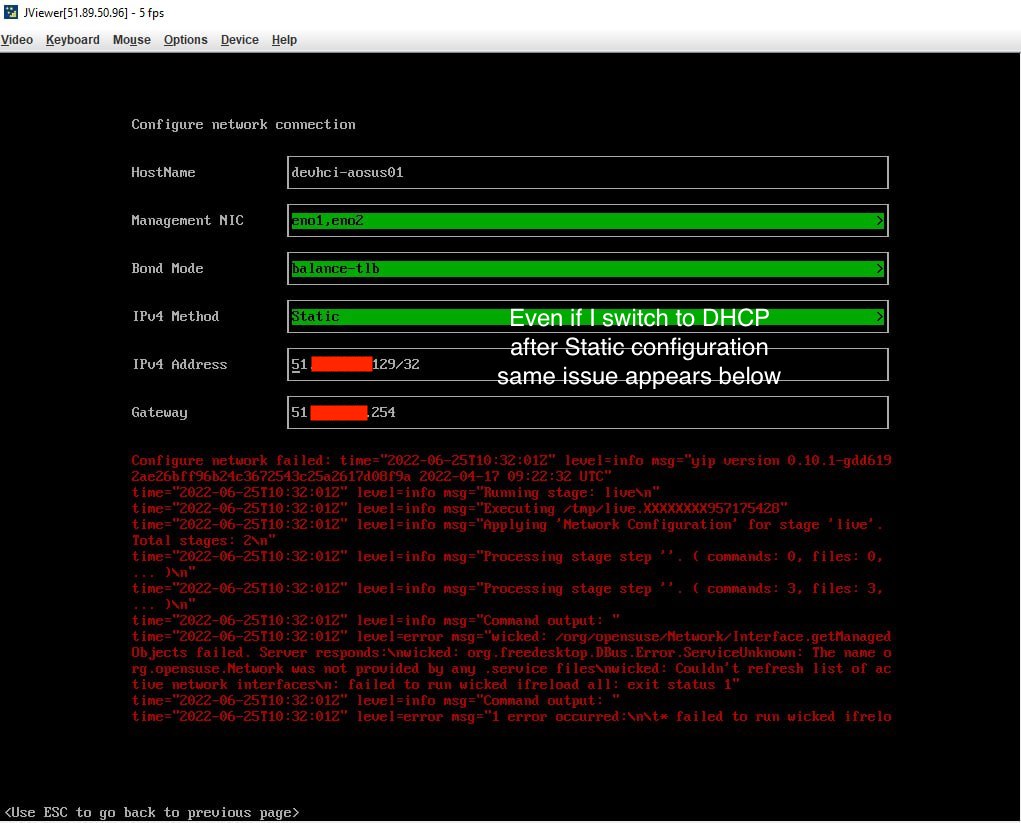Click the 'Running stage: live' log line
This screenshot has width=1021, height=823.
click(x=396, y=492)
